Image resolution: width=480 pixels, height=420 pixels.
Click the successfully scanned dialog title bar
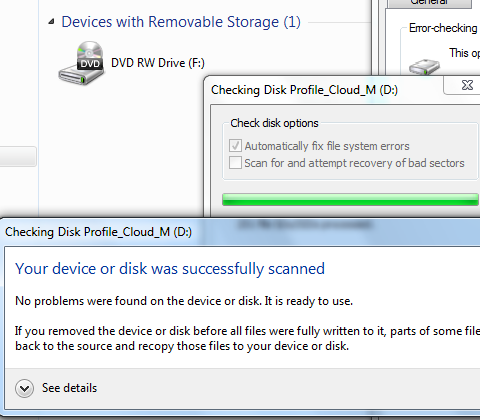(242, 232)
